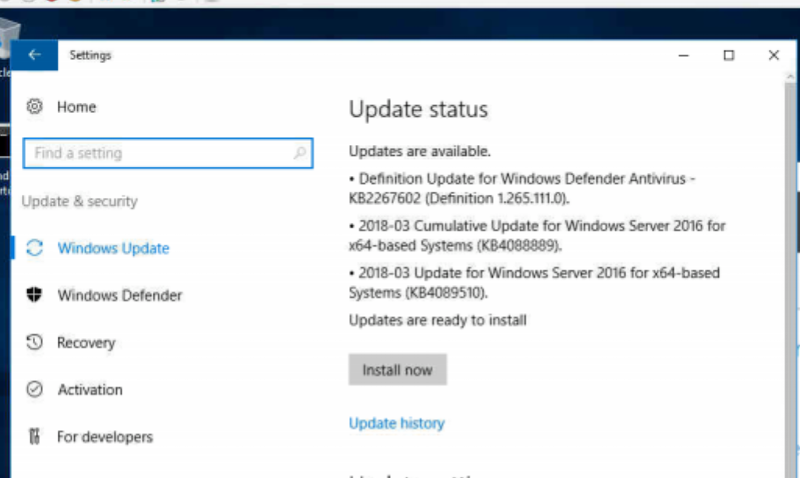Open Windows Defender settings
800x478 pixels.
pyautogui.click(x=120, y=295)
